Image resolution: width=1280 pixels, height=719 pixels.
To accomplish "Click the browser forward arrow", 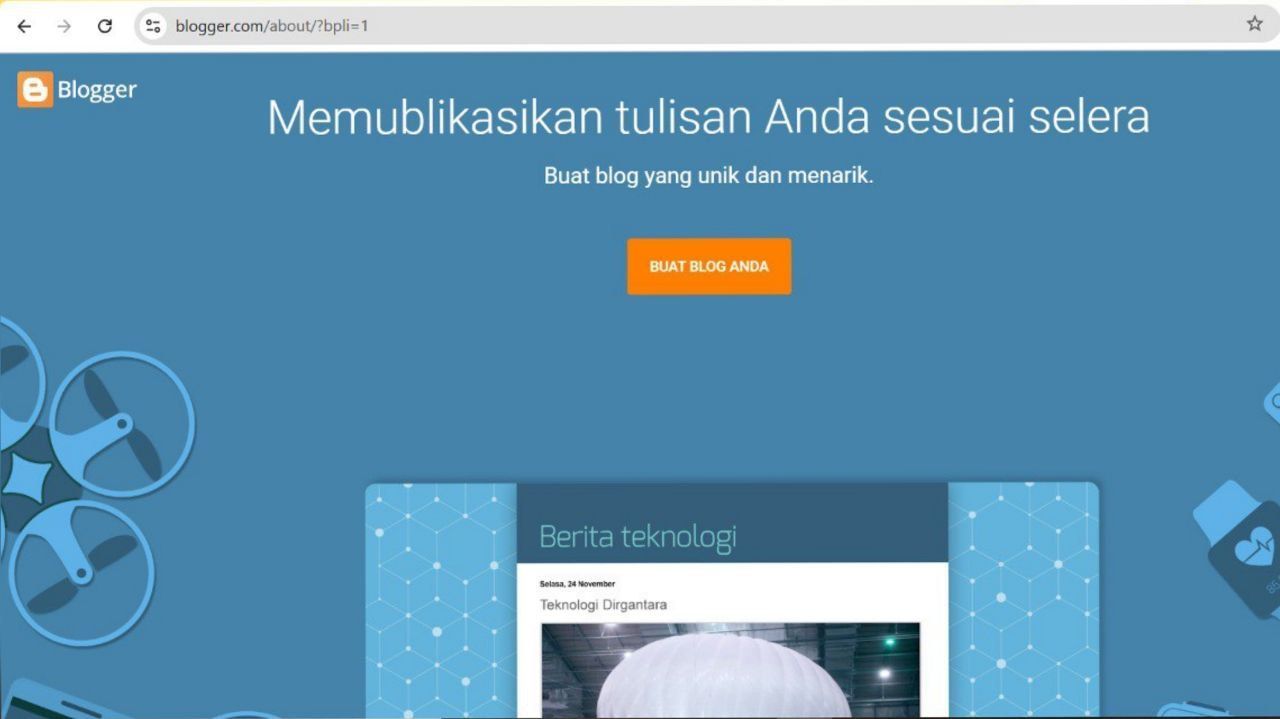I will (64, 26).
